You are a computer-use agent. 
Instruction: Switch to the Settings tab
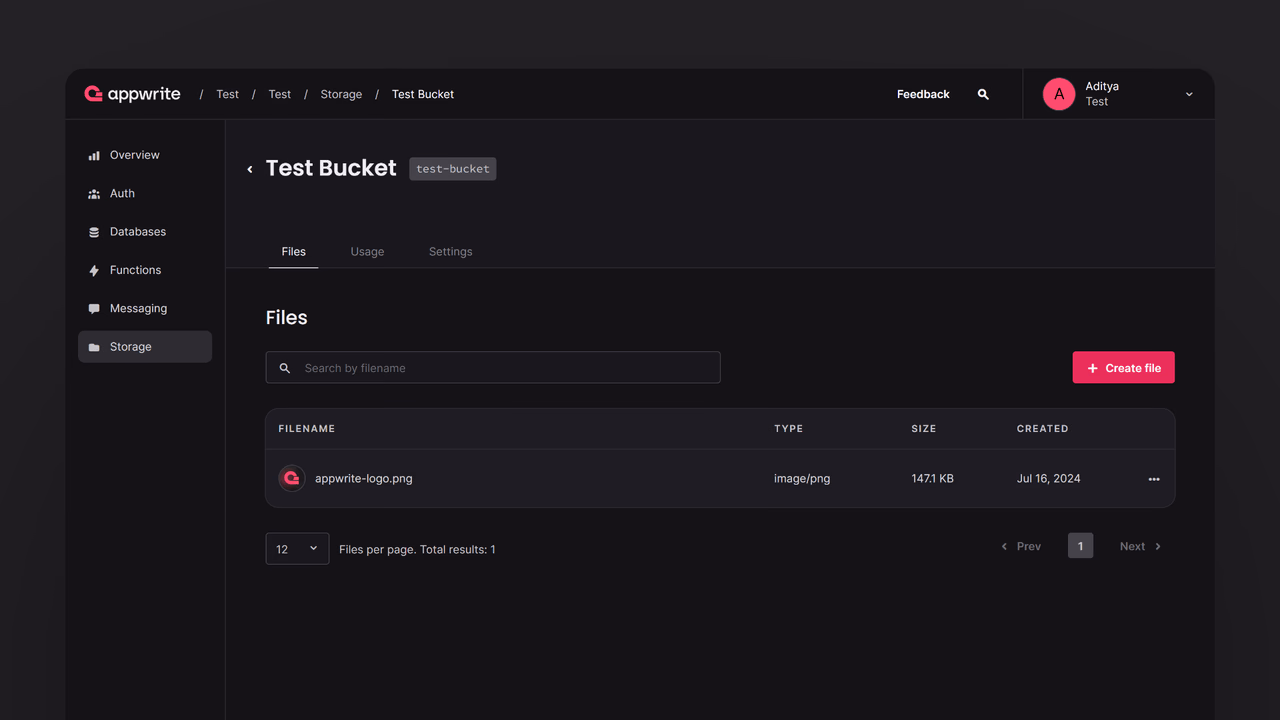pyautogui.click(x=450, y=252)
